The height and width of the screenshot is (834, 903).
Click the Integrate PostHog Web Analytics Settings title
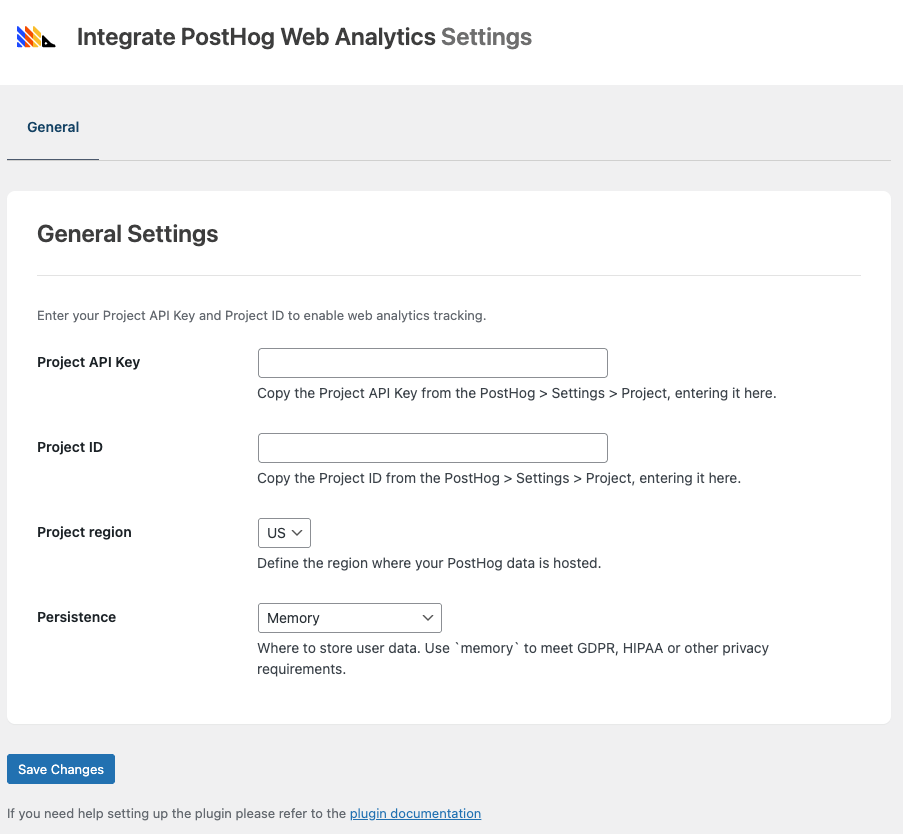point(304,37)
